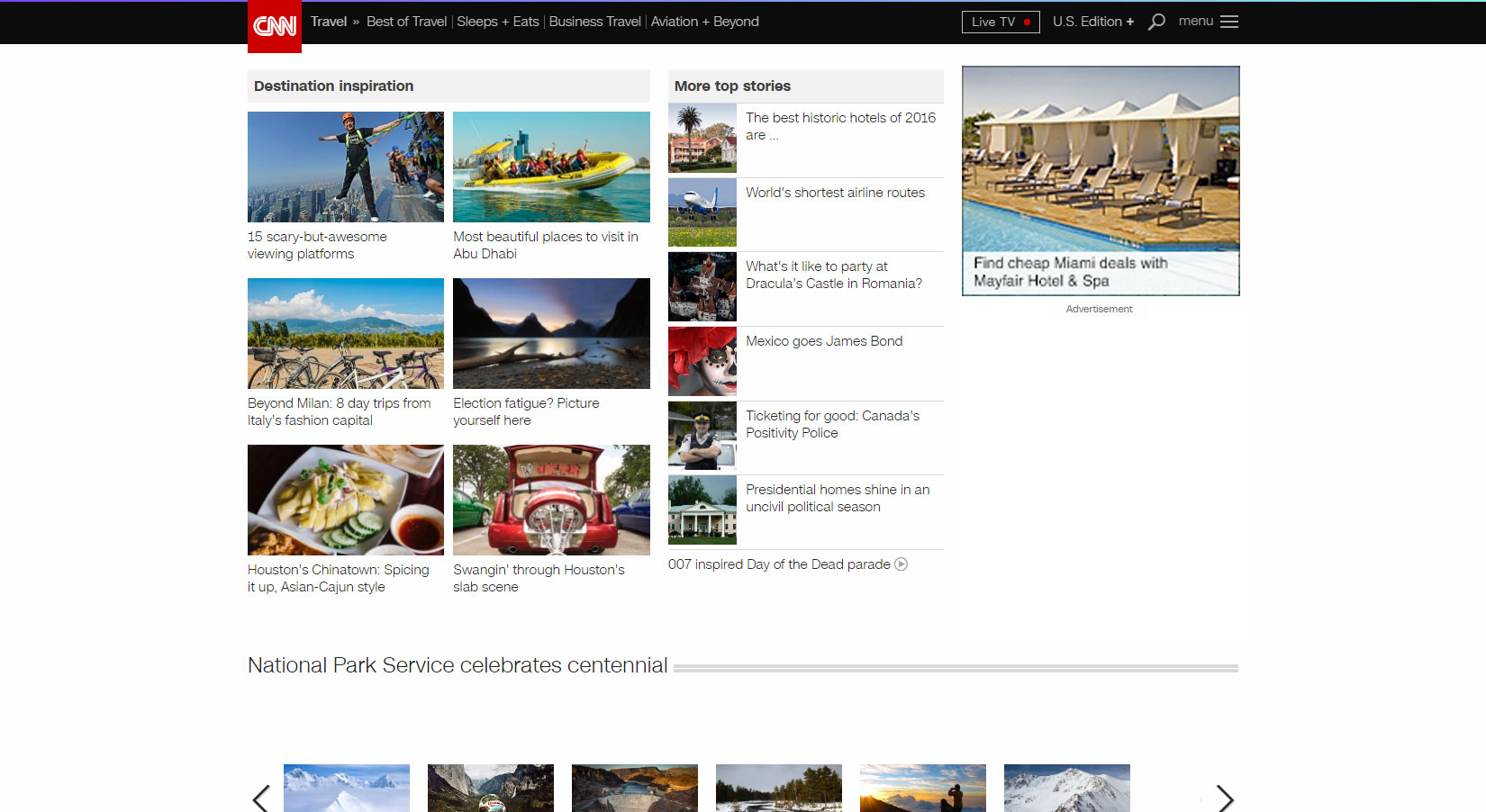Open Most beautiful places in Abu Dhabi article
Screen dimensions: 1486x812
[546, 245]
